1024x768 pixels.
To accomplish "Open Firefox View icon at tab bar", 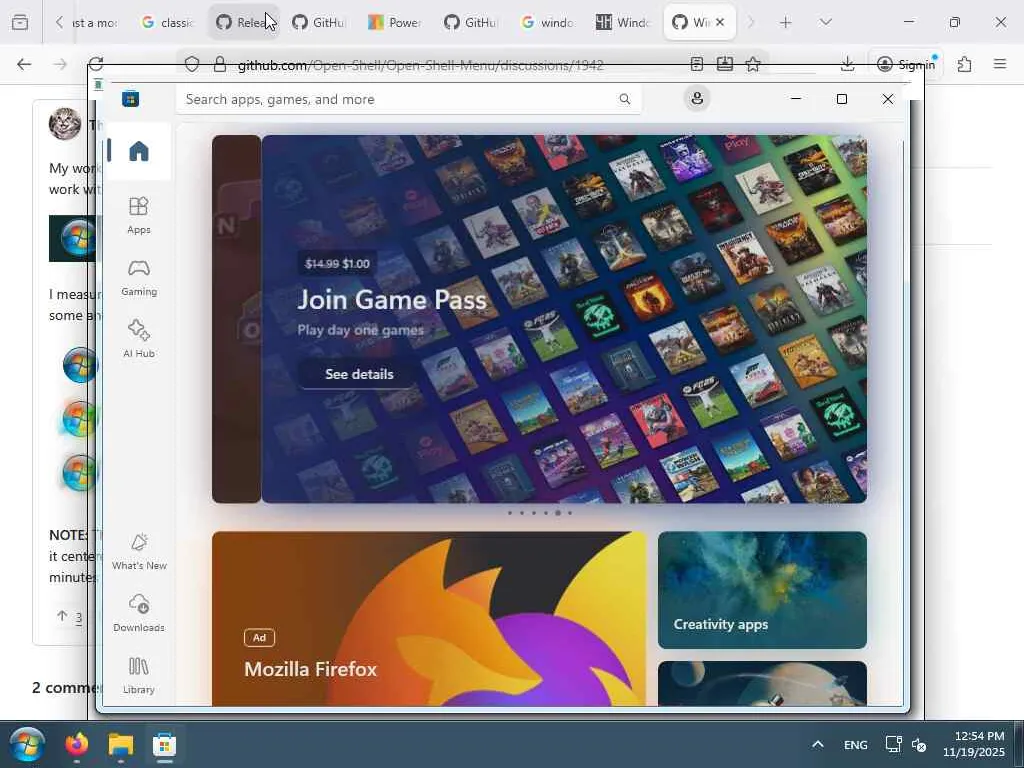I will point(20,23).
